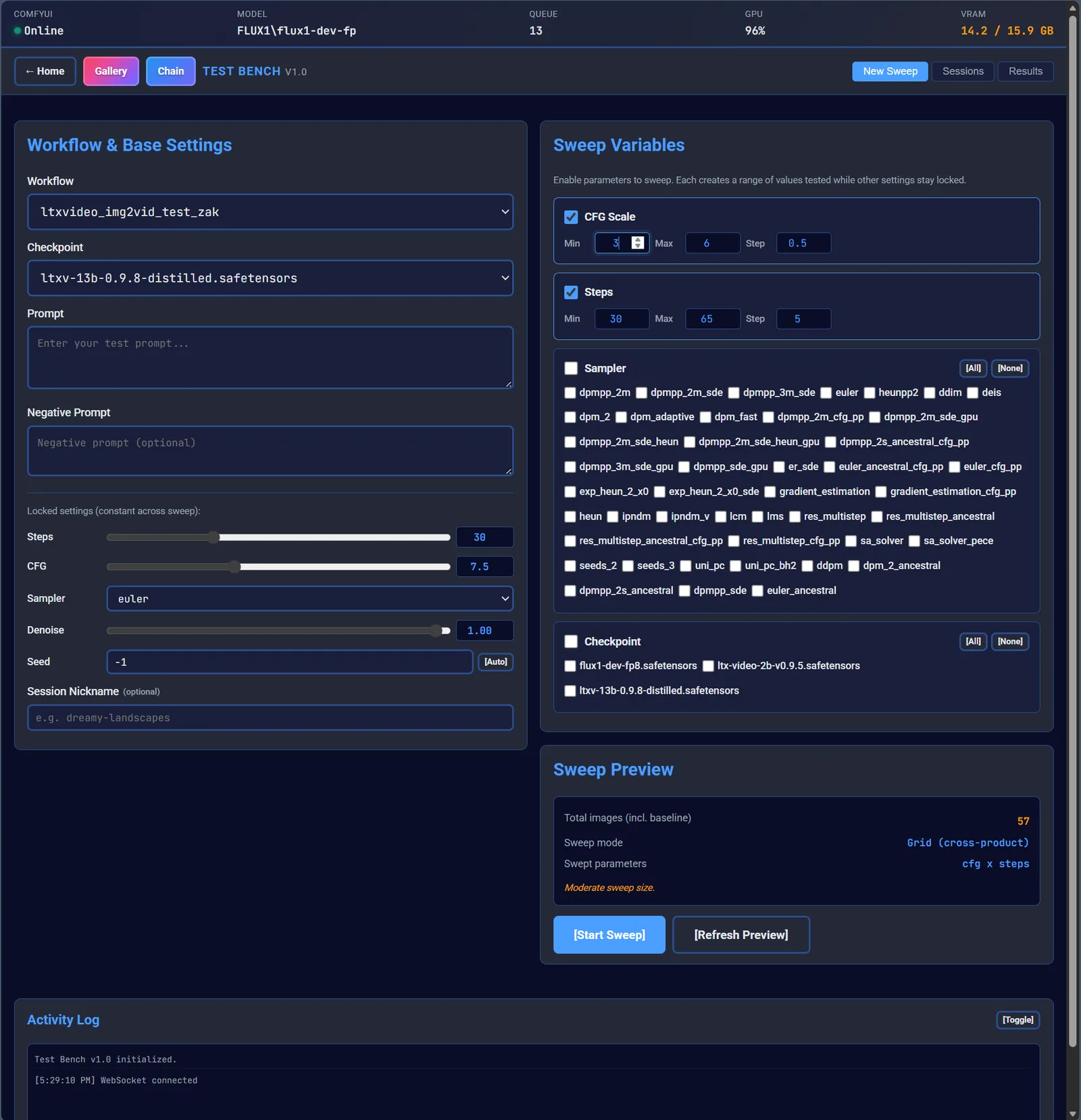The image size is (1081, 1120).
Task: Check the dpmpp_sde sampler
Action: pos(684,591)
